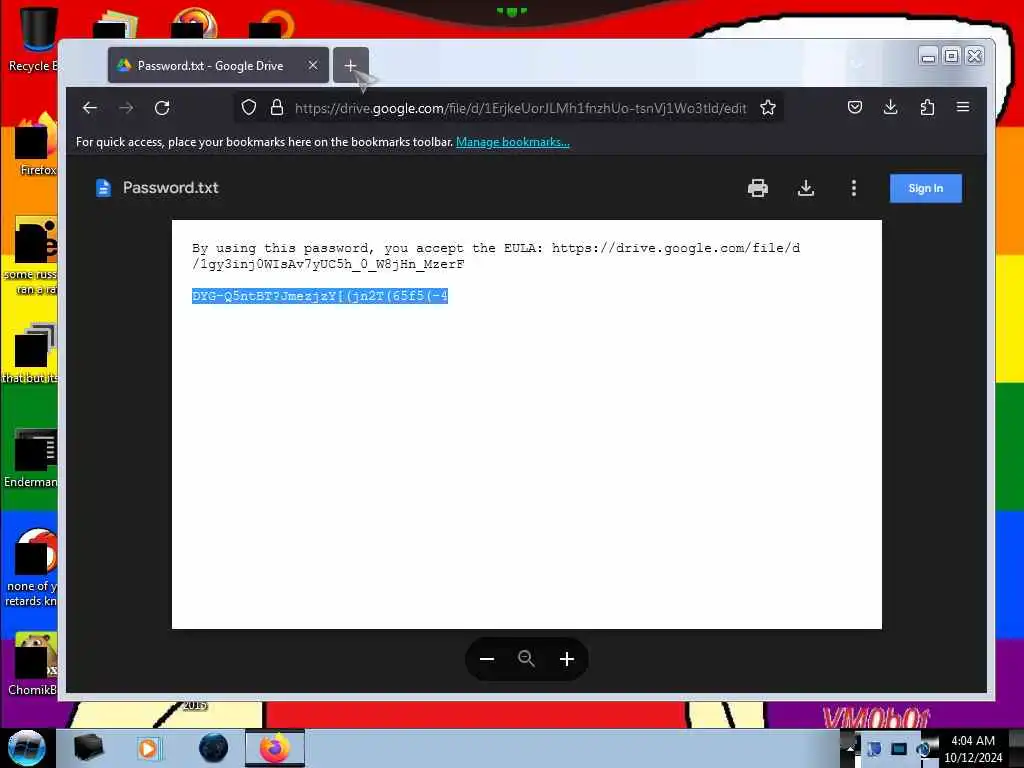Viewport: 1024px width, 768px height.
Task: Click the Firefox taskbar button
Action: pyautogui.click(x=275, y=748)
